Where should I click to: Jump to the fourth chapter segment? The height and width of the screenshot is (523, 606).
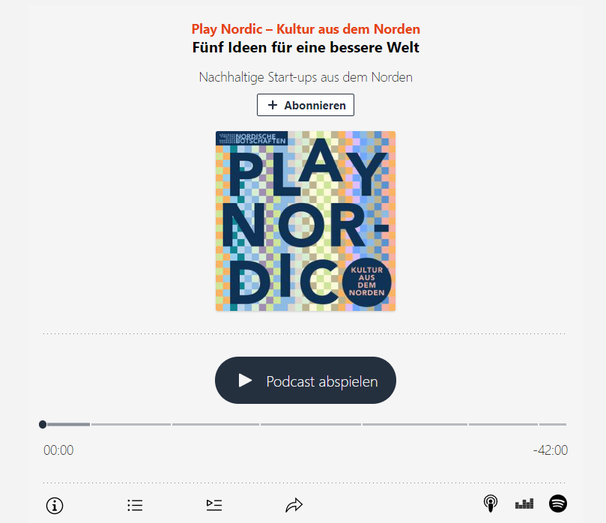click(x=311, y=424)
